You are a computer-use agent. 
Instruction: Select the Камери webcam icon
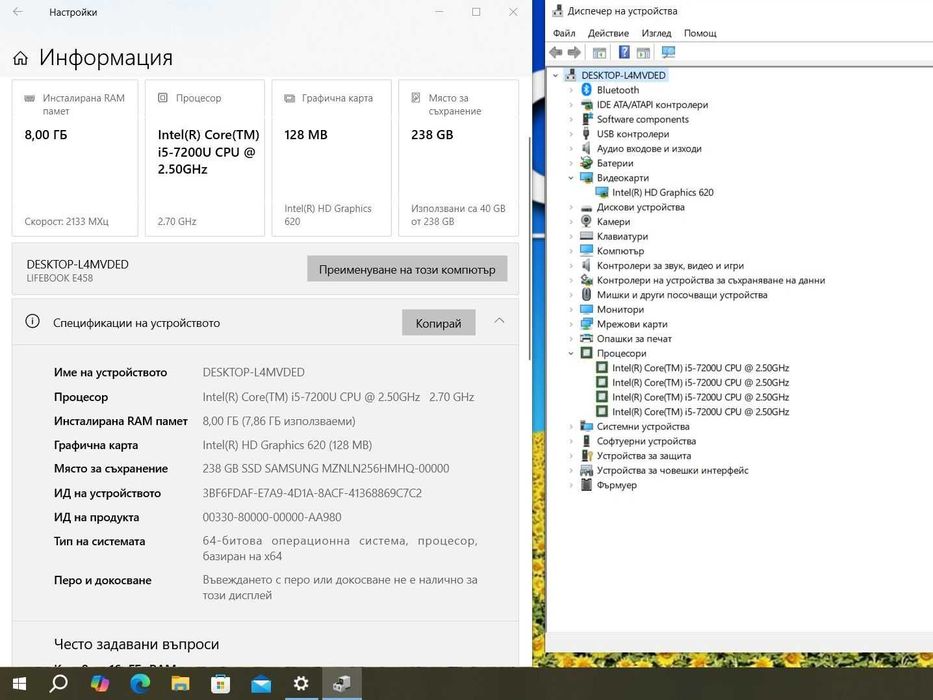click(586, 221)
